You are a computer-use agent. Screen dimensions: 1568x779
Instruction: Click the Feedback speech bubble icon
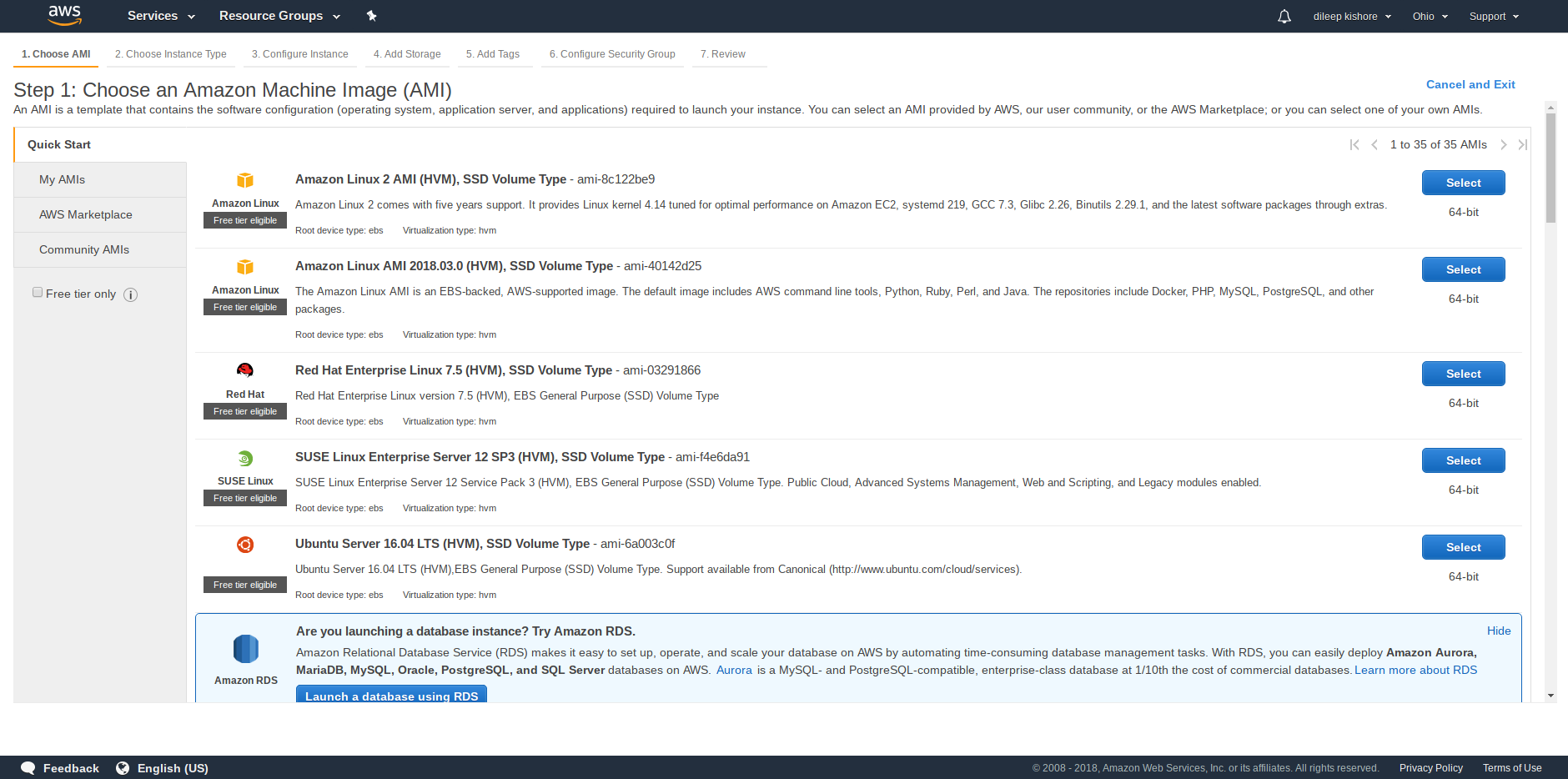pos(28,768)
